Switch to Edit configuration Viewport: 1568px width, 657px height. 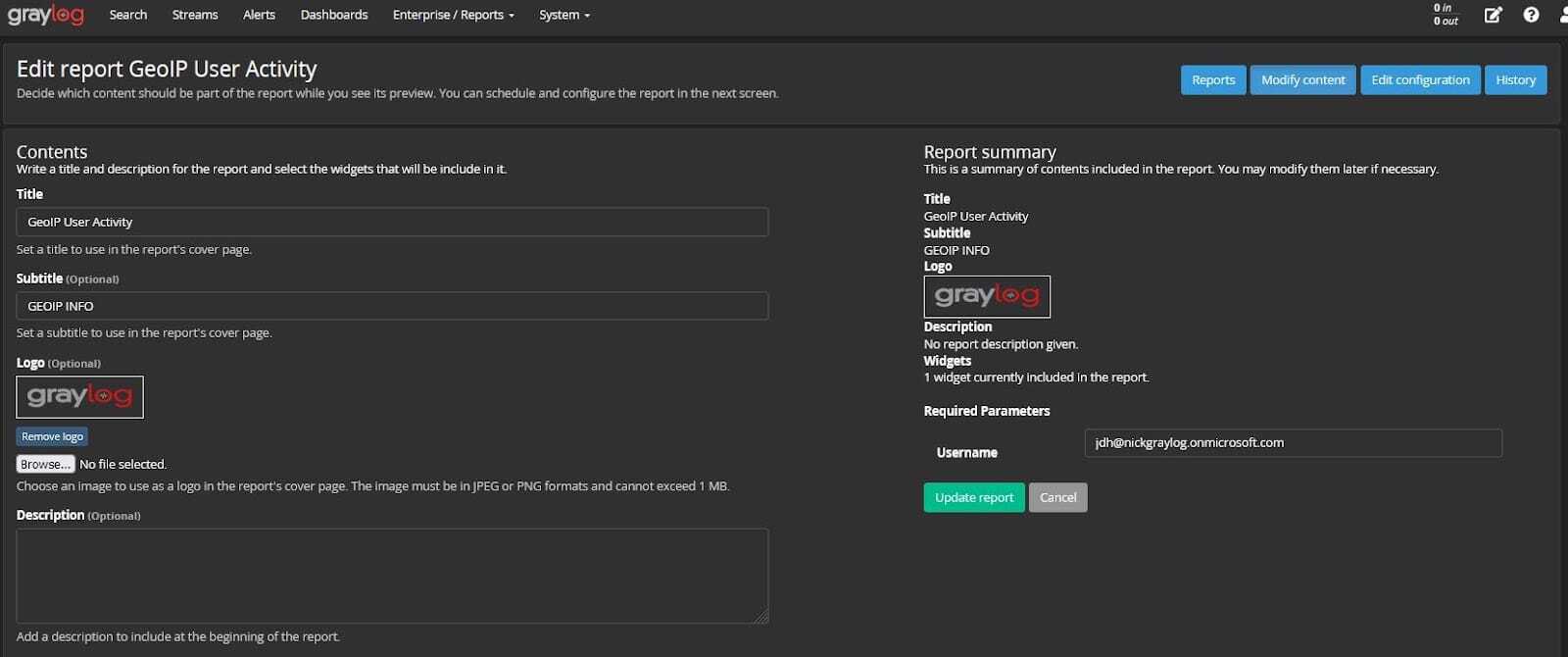pyautogui.click(x=1420, y=80)
